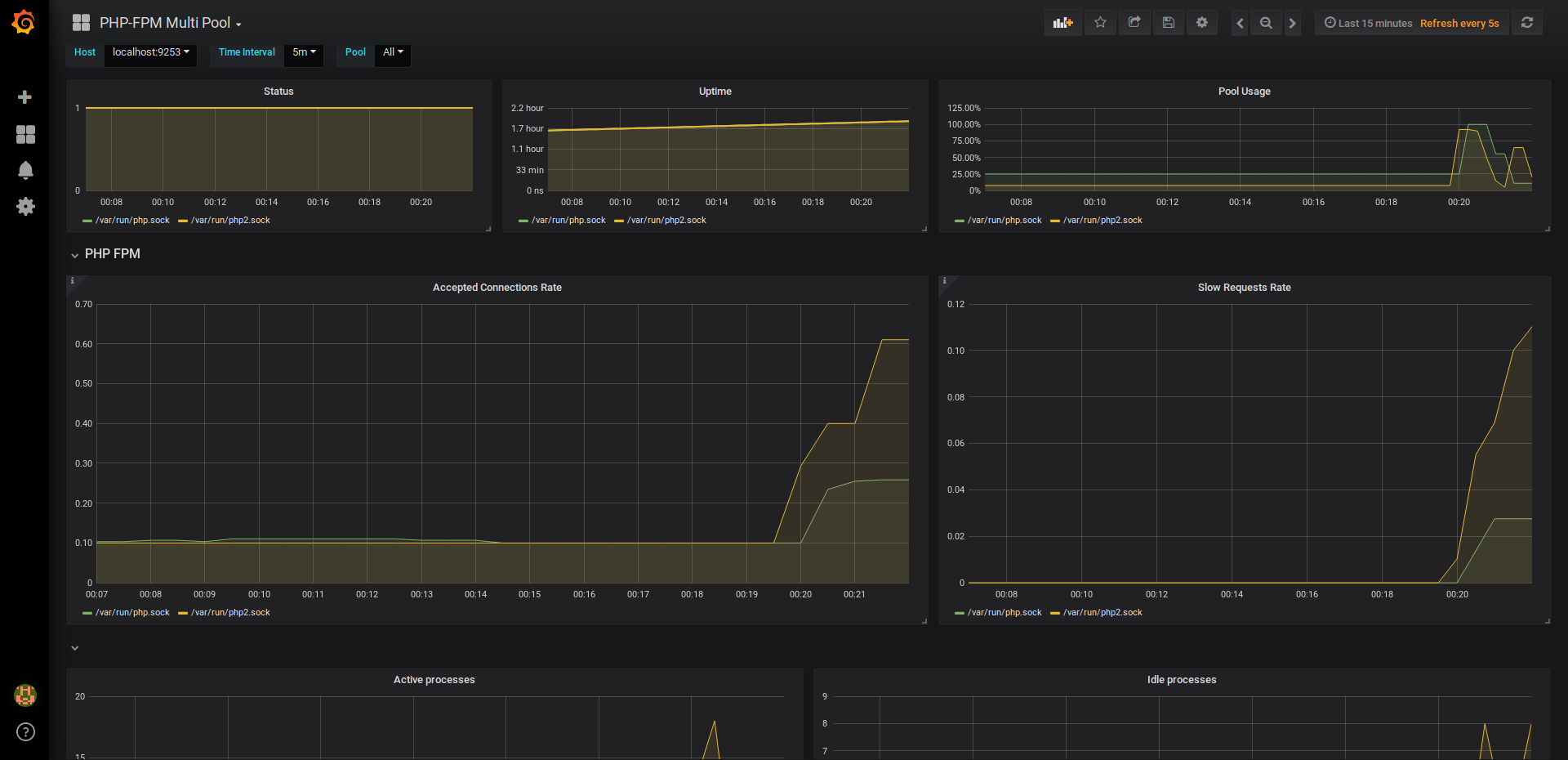
Task: Open Active processes panel title menu
Action: pos(434,680)
